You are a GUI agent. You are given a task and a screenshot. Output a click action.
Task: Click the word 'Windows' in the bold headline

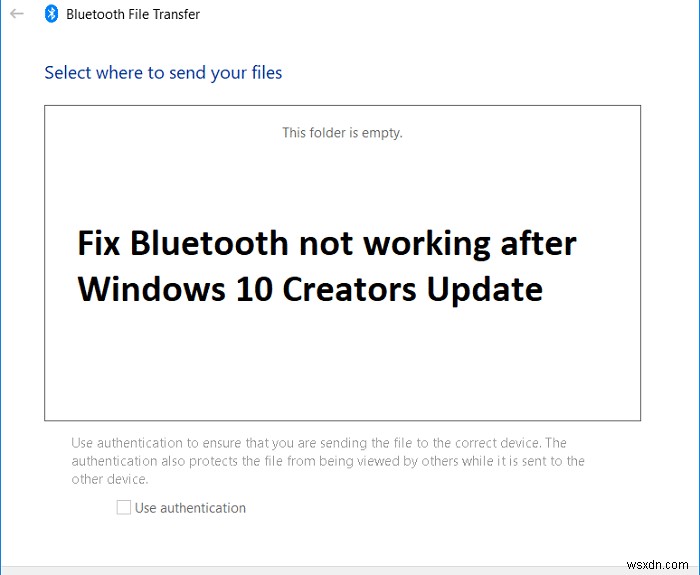point(151,289)
